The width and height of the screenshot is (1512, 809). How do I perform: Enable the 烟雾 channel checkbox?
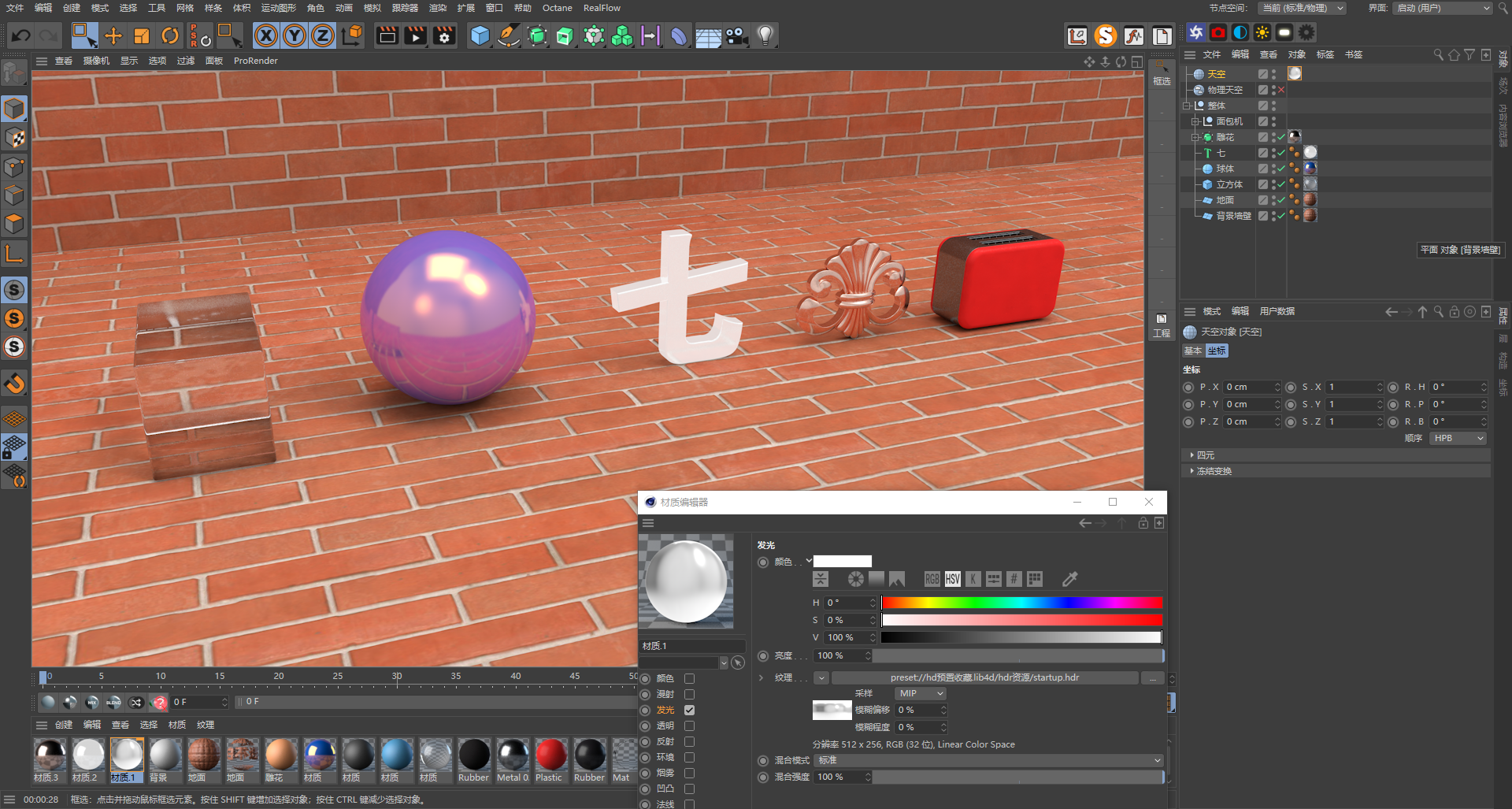[x=689, y=773]
